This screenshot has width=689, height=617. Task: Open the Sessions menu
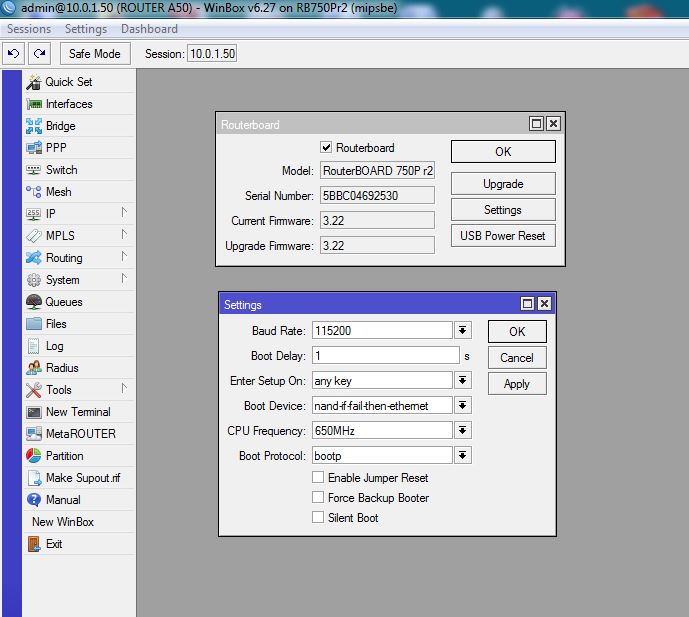click(29, 29)
